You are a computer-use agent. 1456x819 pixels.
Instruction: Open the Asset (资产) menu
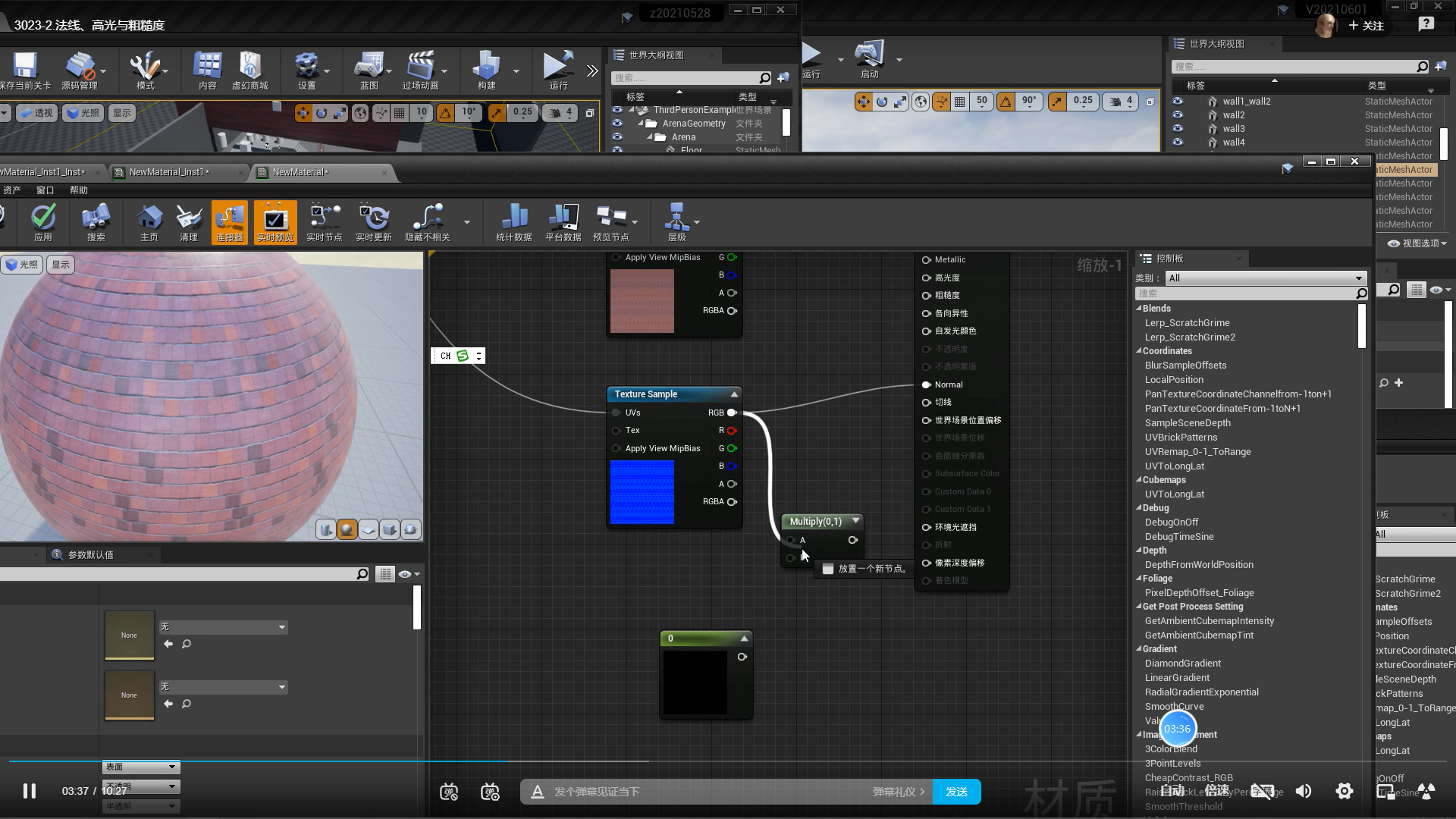point(12,190)
